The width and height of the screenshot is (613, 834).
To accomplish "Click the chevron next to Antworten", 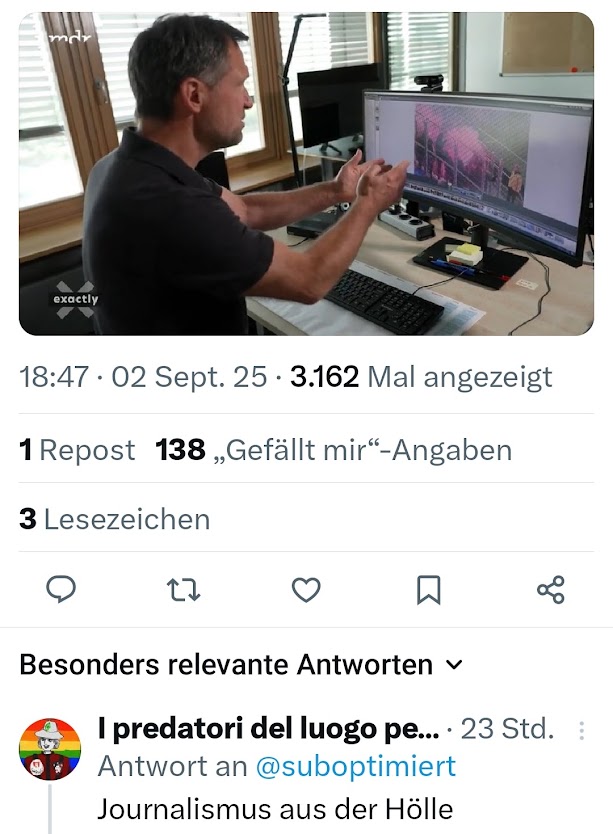I will (453, 665).
